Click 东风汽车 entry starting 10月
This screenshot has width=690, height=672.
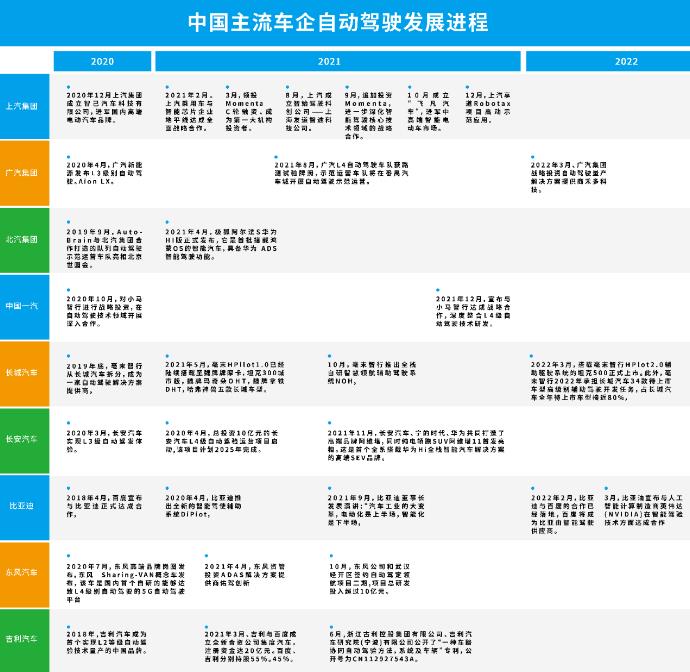click(370, 579)
